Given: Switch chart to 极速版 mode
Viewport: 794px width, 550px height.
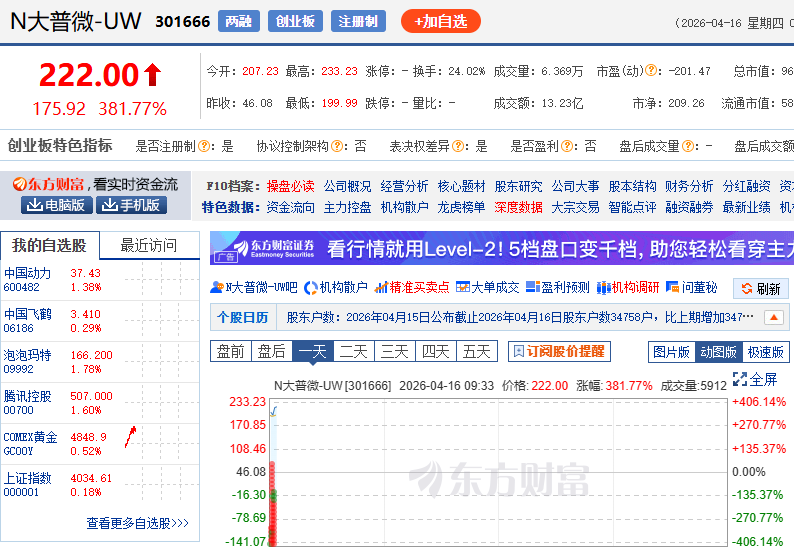Looking at the screenshot, I should [766, 352].
